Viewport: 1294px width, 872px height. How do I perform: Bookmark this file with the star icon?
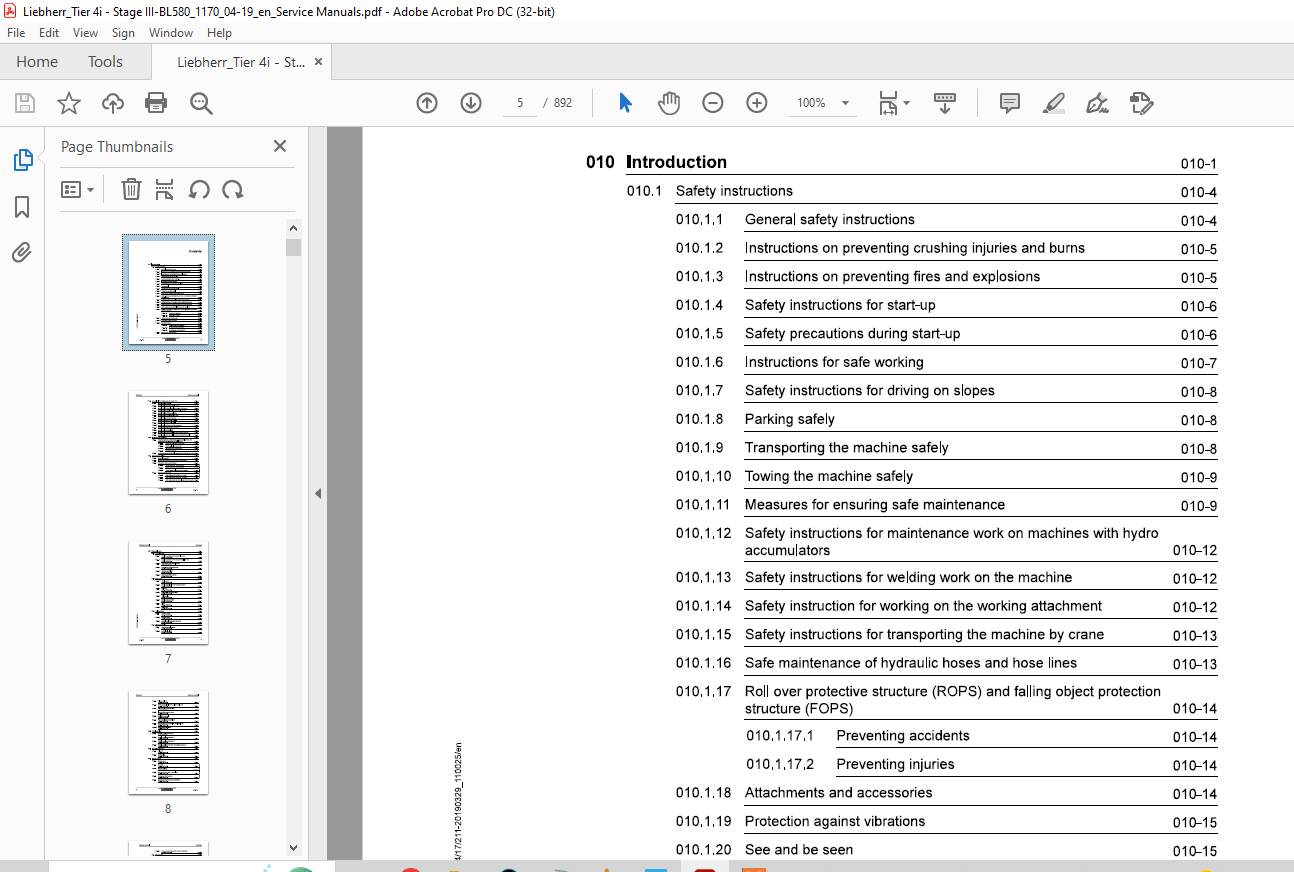68,103
